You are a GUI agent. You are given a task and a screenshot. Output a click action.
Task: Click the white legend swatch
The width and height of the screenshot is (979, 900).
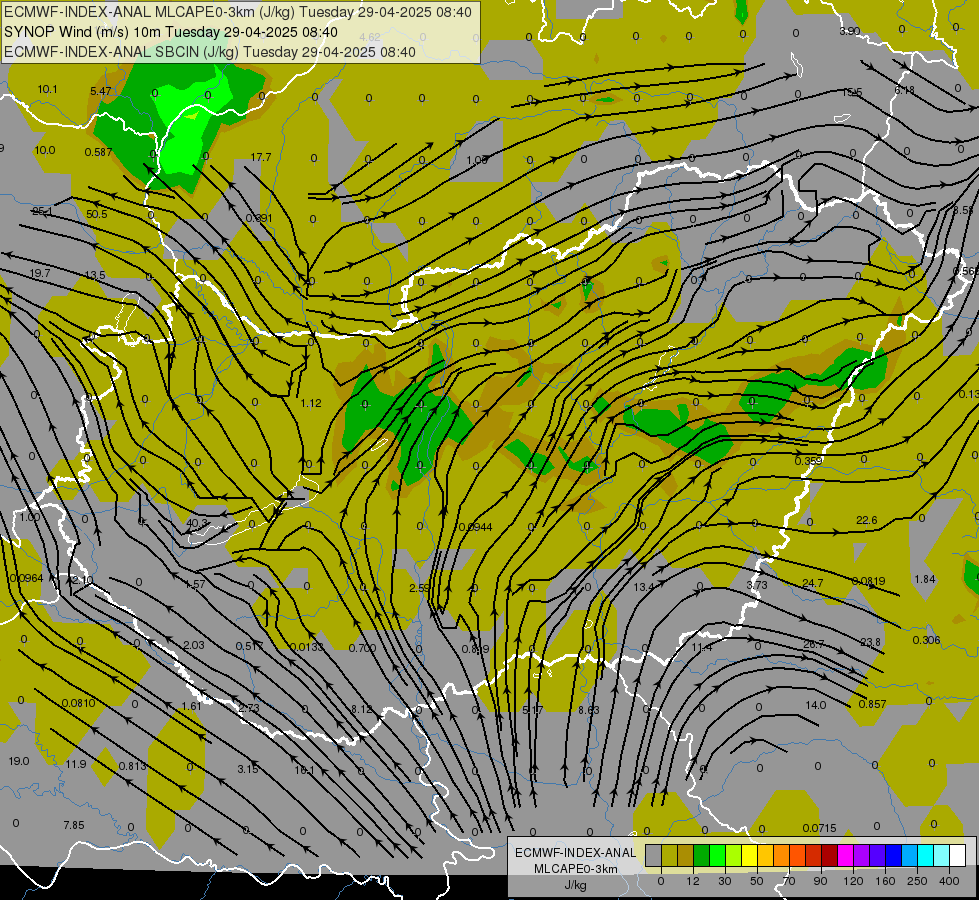pyautogui.click(x=957, y=855)
